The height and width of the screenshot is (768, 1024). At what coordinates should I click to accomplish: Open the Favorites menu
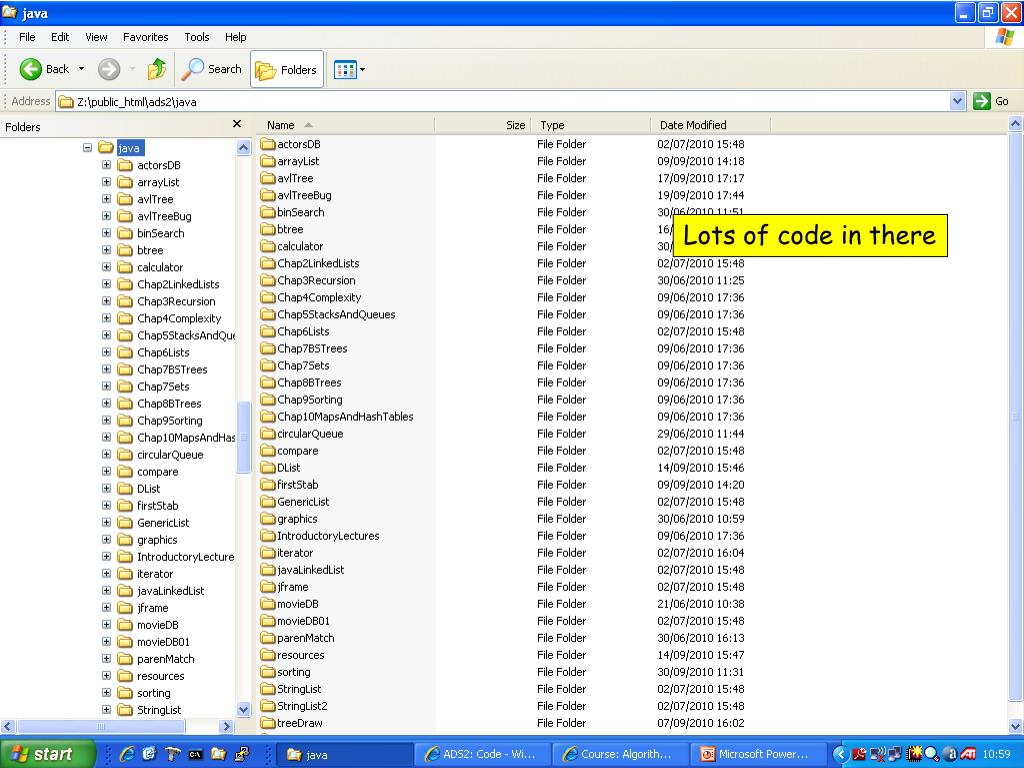pyautogui.click(x=145, y=37)
